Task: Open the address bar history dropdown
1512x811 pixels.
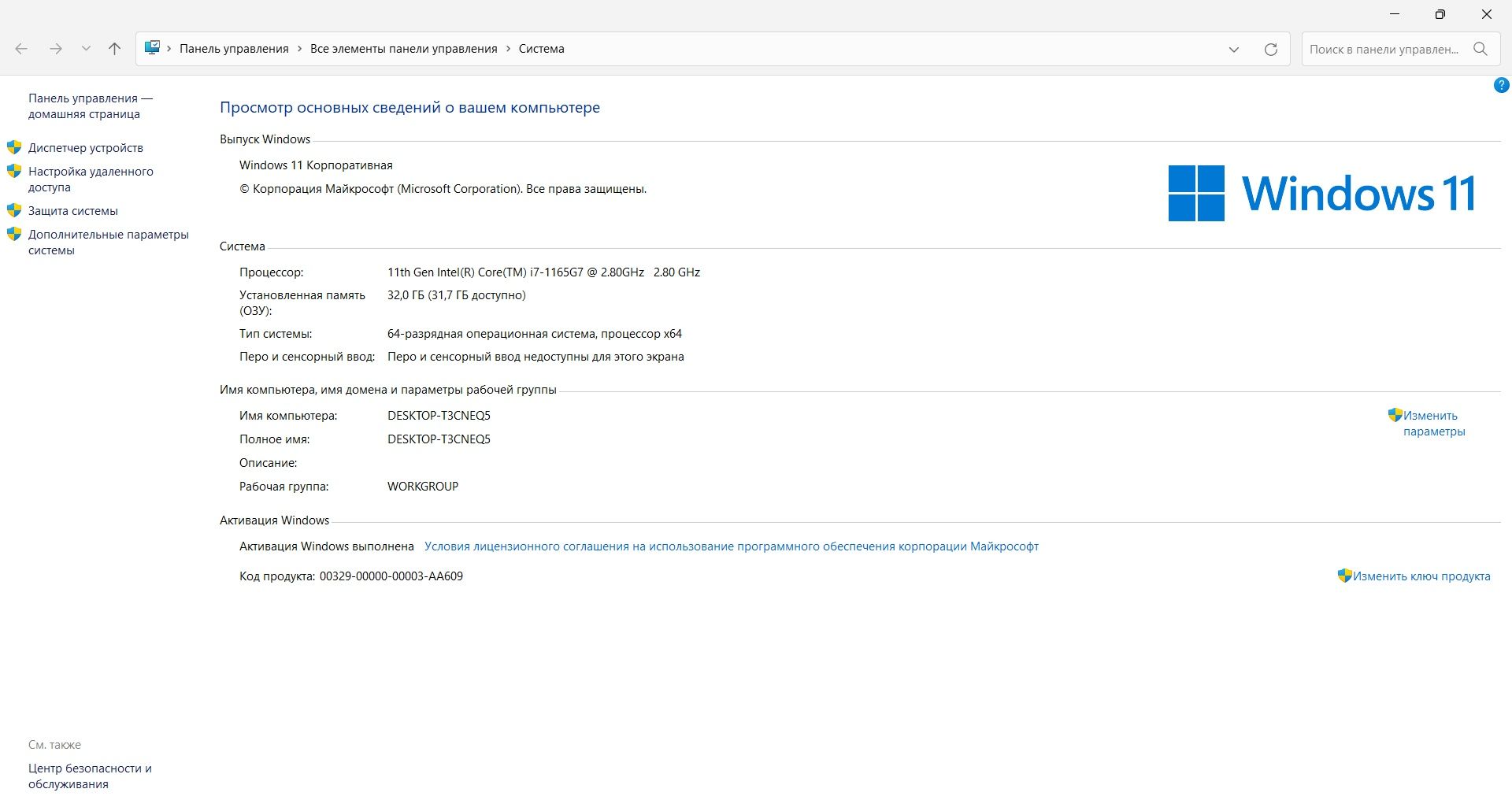Action: tap(1234, 49)
